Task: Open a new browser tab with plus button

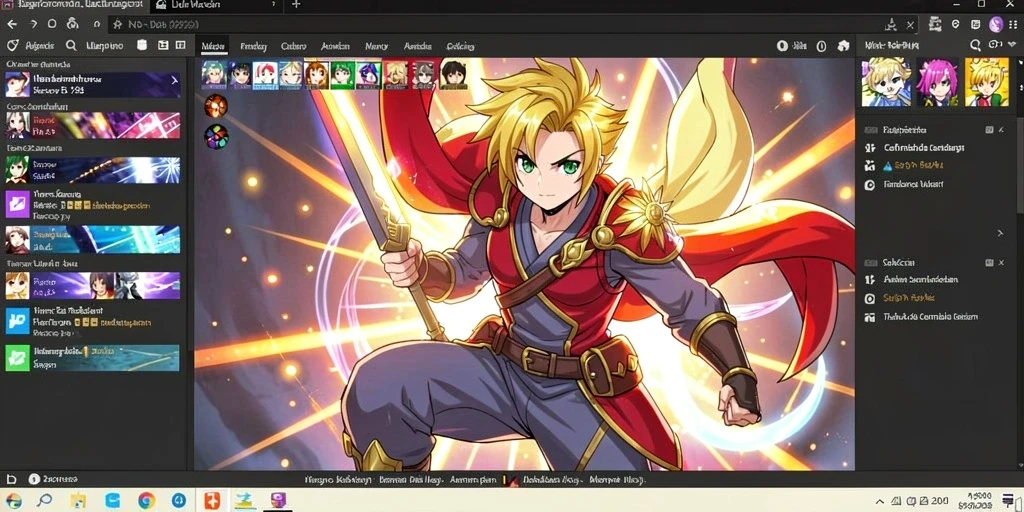Action: coord(296,5)
